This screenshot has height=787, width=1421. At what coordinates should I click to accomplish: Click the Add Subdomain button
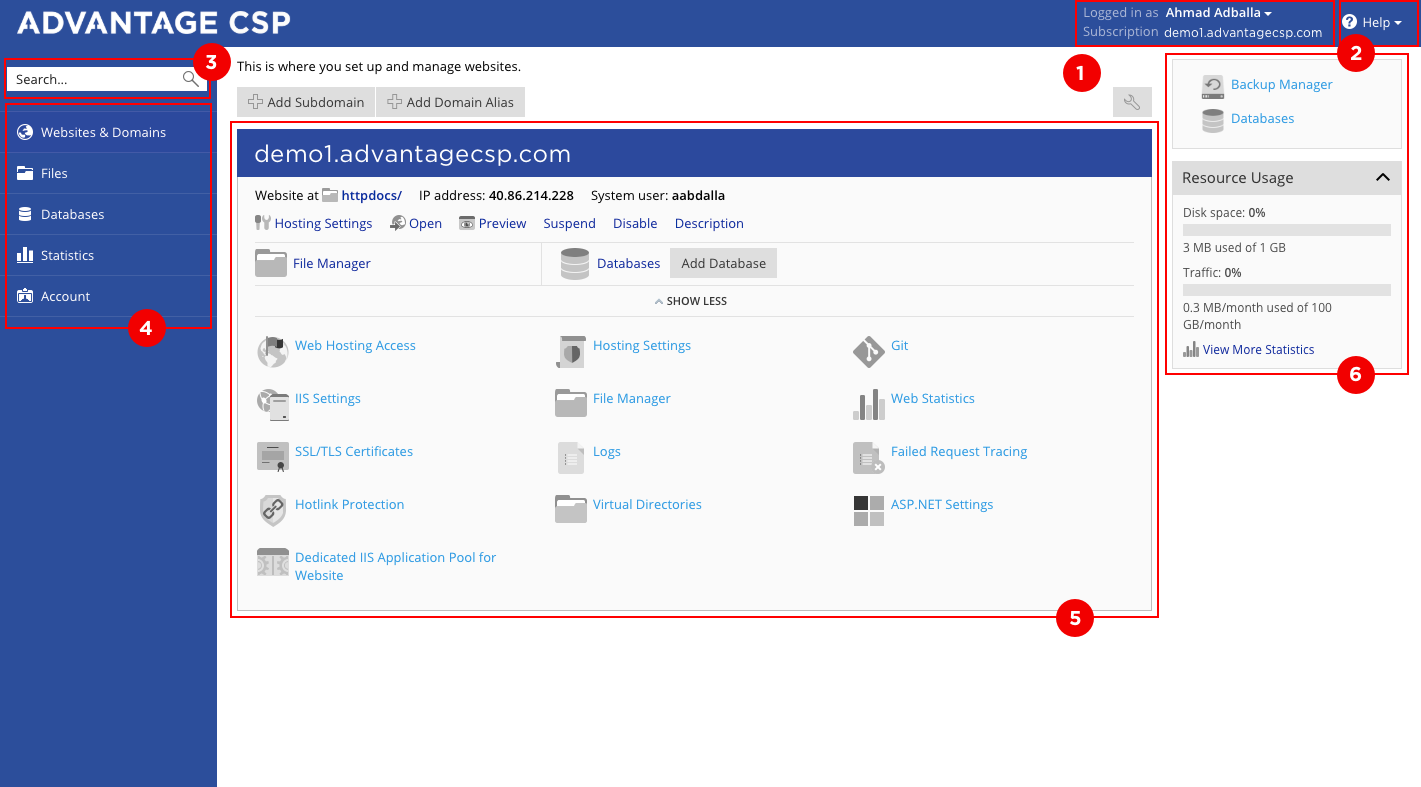point(306,102)
